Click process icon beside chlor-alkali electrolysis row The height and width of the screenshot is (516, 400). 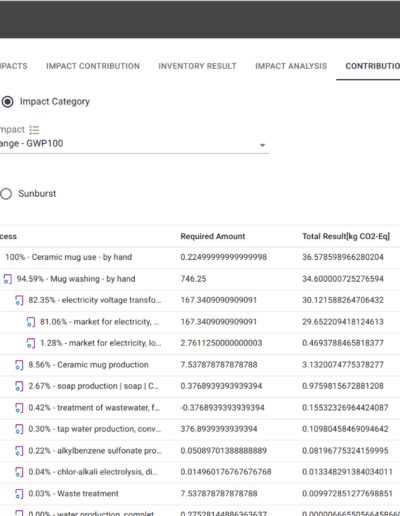click(x=19, y=472)
